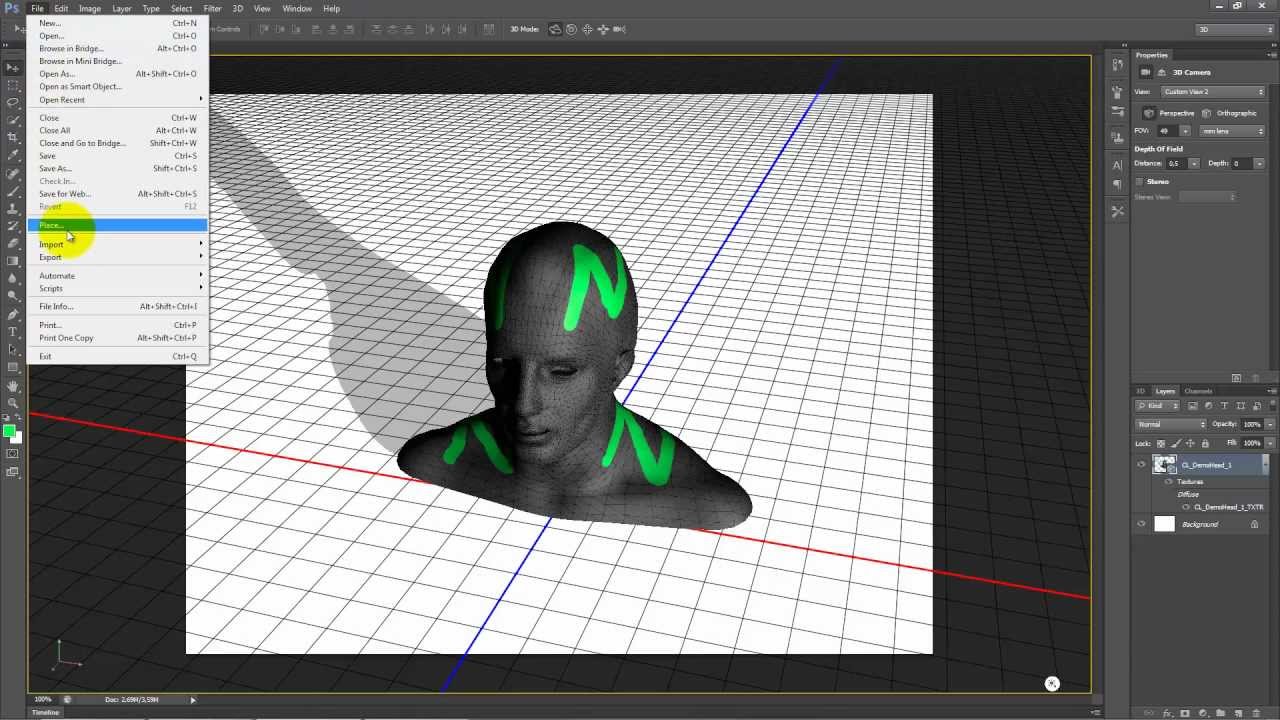The height and width of the screenshot is (720, 1280).
Task: Choose New... from File menu
Action: click(117, 23)
